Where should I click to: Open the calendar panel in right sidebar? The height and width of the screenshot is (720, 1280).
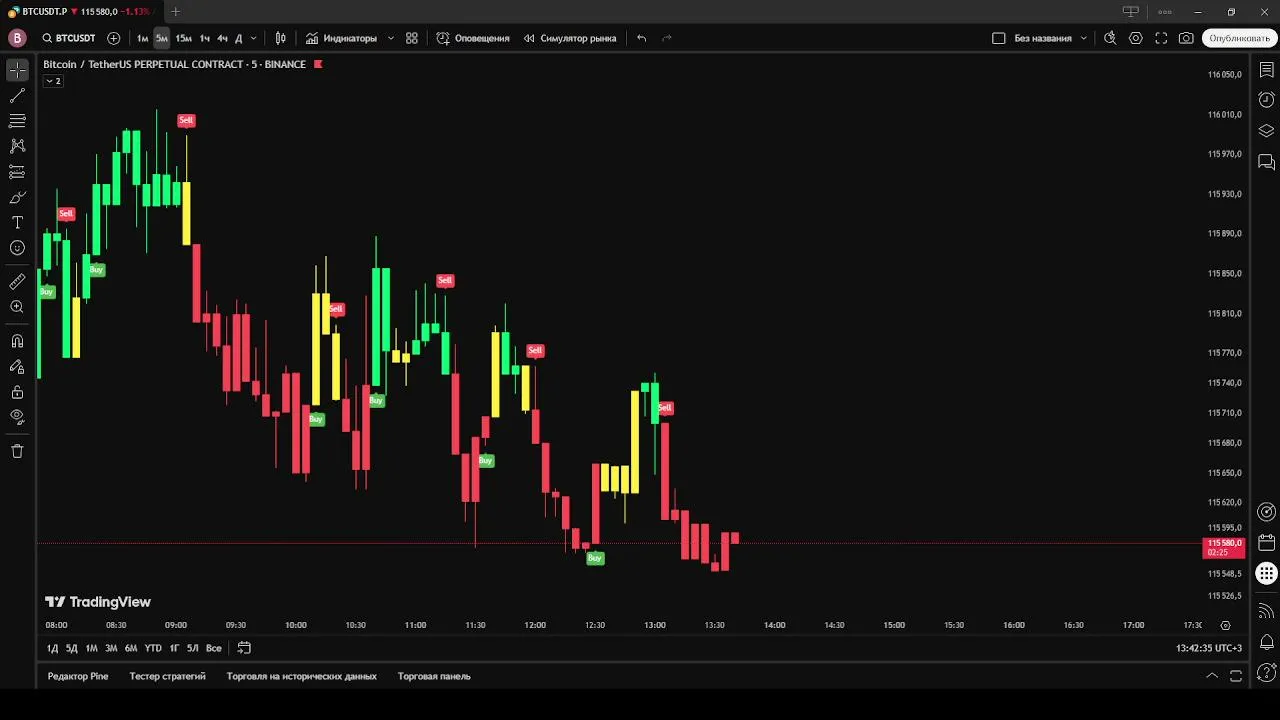click(x=1266, y=543)
